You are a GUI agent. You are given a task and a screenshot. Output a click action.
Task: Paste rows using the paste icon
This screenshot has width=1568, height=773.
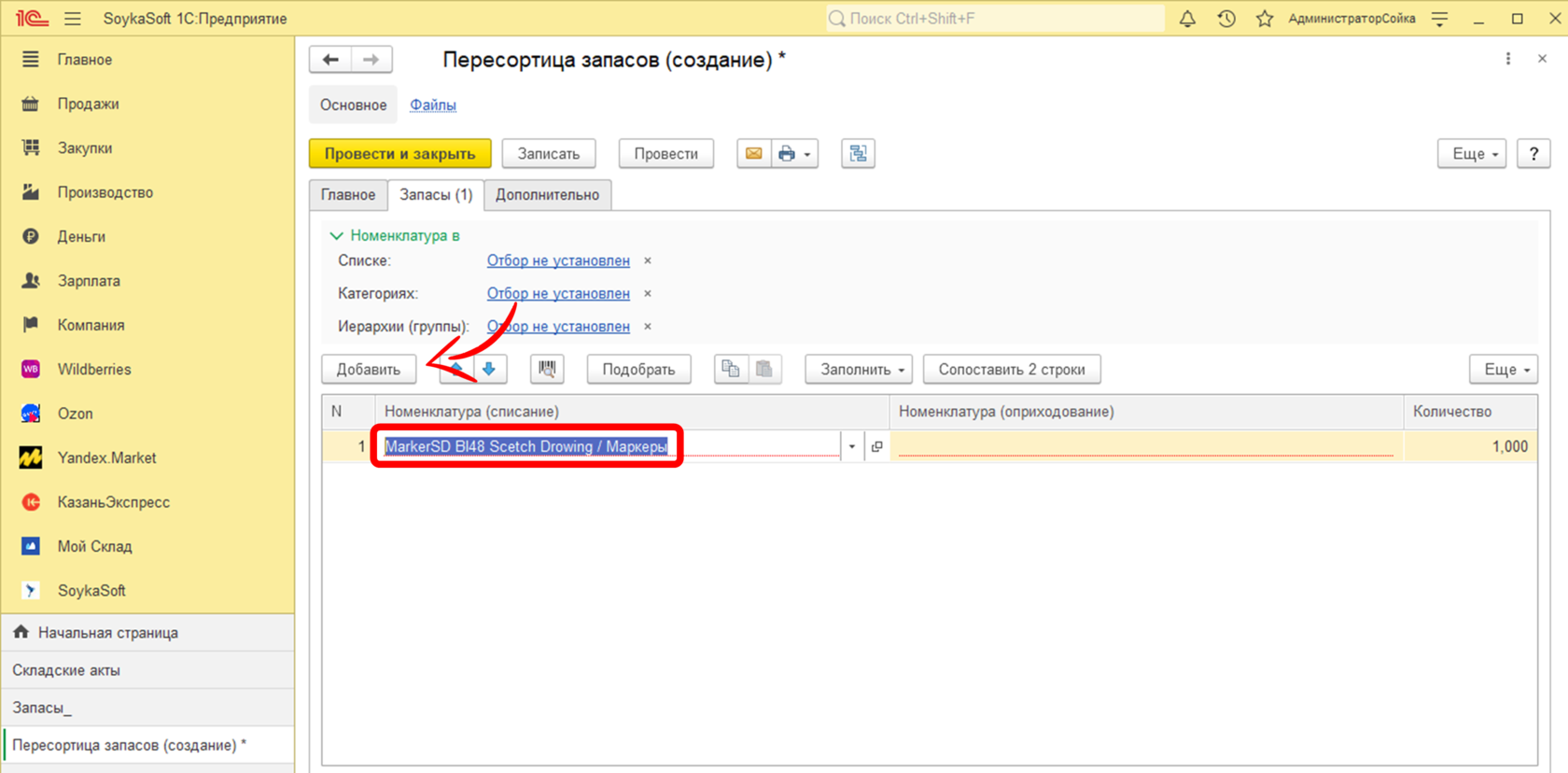(764, 370)
